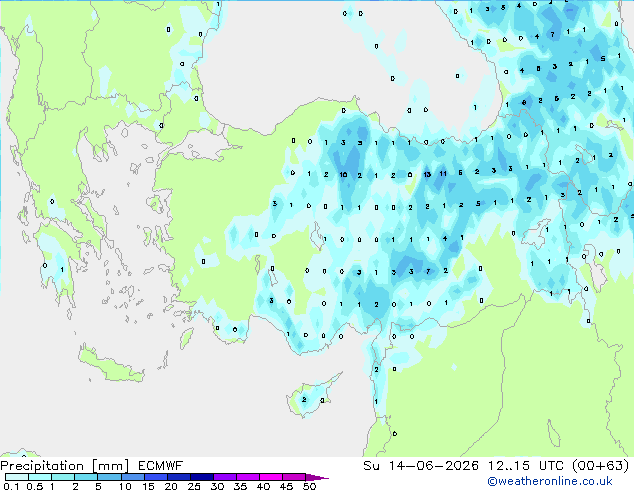The height and width of the screenshot is (490, 634).
Task: Pick the legend swatch between 1 and 2
Action: point(63,477)
